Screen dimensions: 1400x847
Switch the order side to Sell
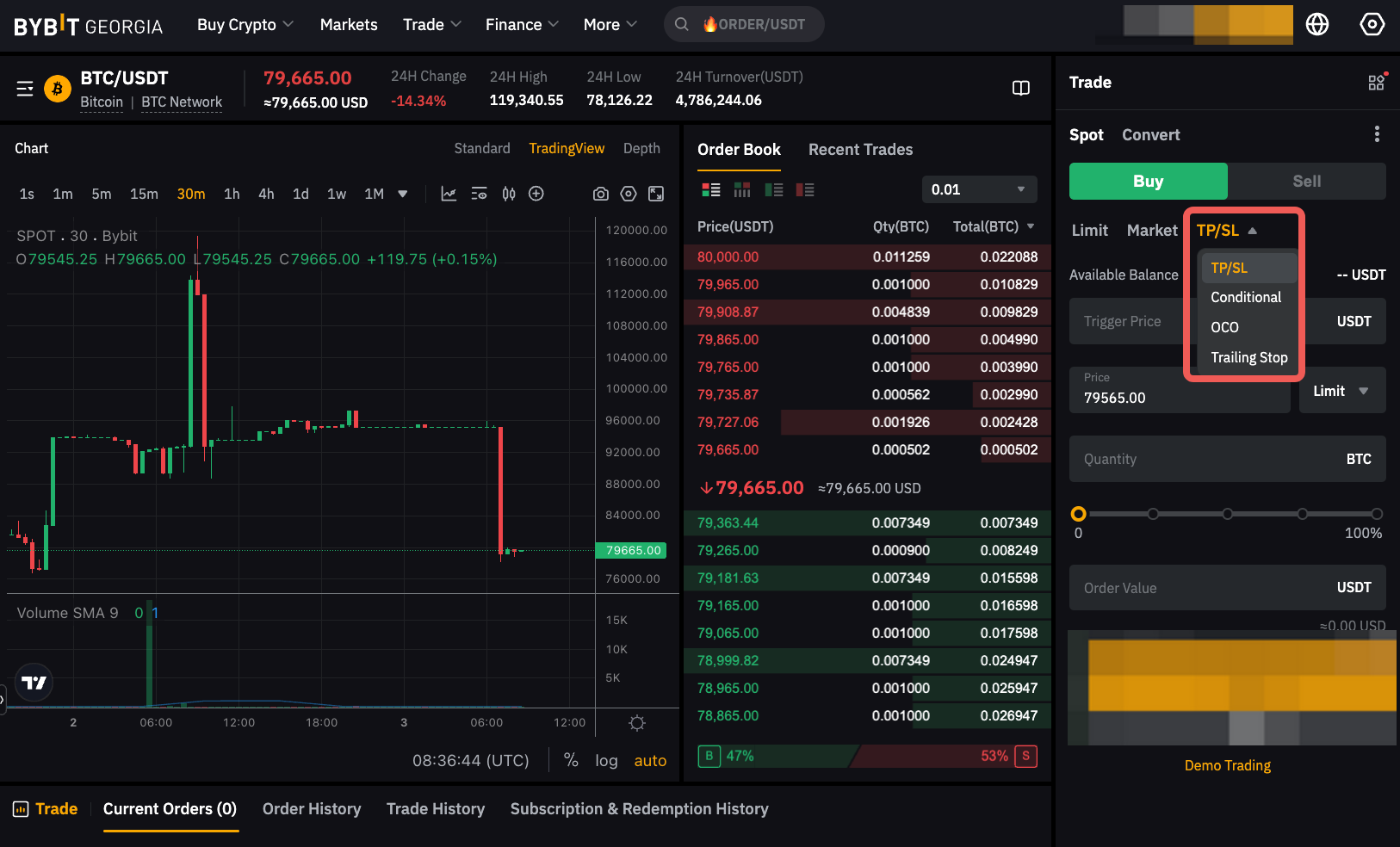[1306, 181]
